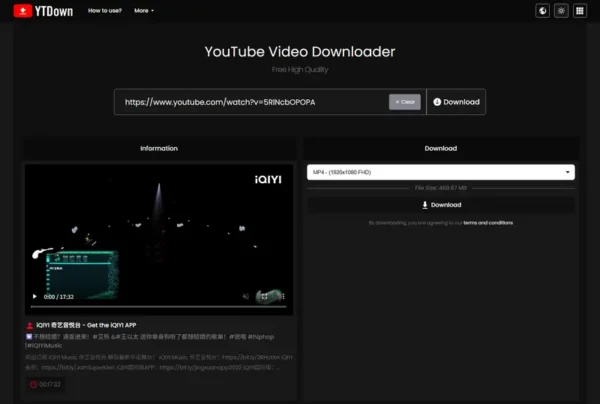
Task: Open the How to use? page
Action: [105, 11]
